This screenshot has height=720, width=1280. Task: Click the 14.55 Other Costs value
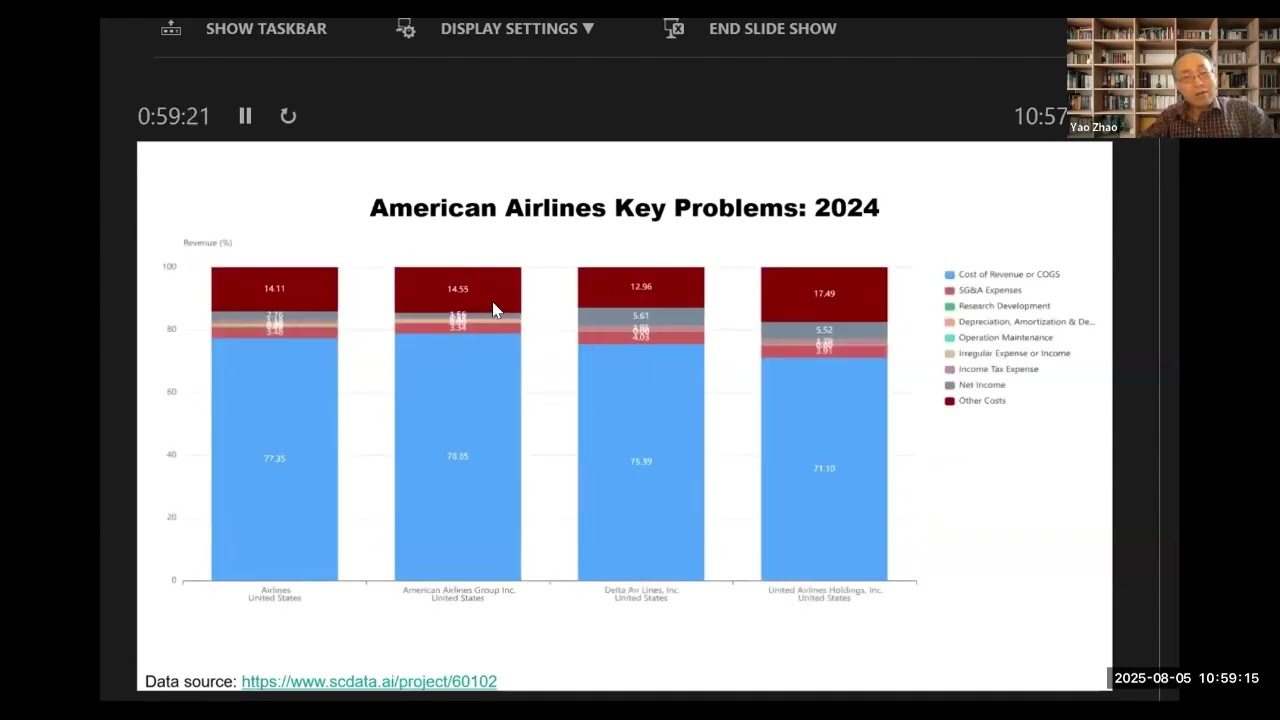457,289
